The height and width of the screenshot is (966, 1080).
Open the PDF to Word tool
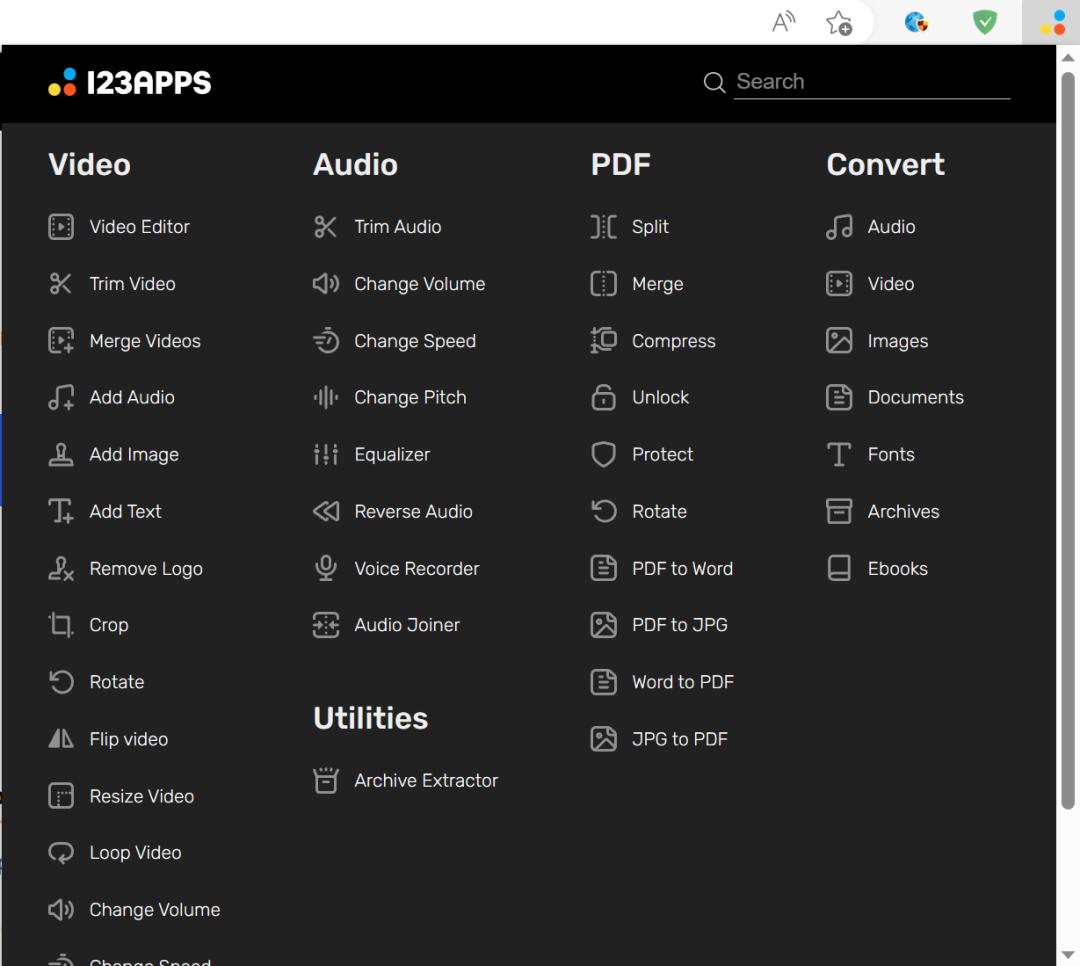pyautogui.click(x=682, y=569)
